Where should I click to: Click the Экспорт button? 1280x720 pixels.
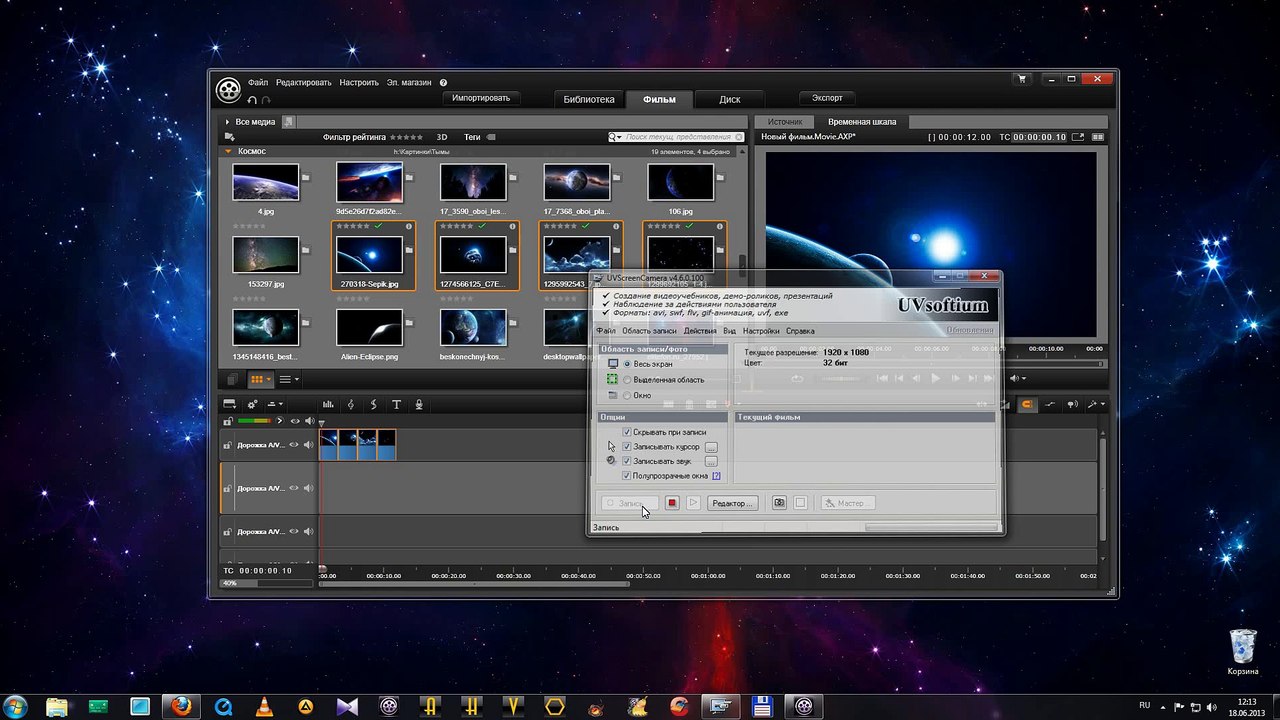point(827,98)
